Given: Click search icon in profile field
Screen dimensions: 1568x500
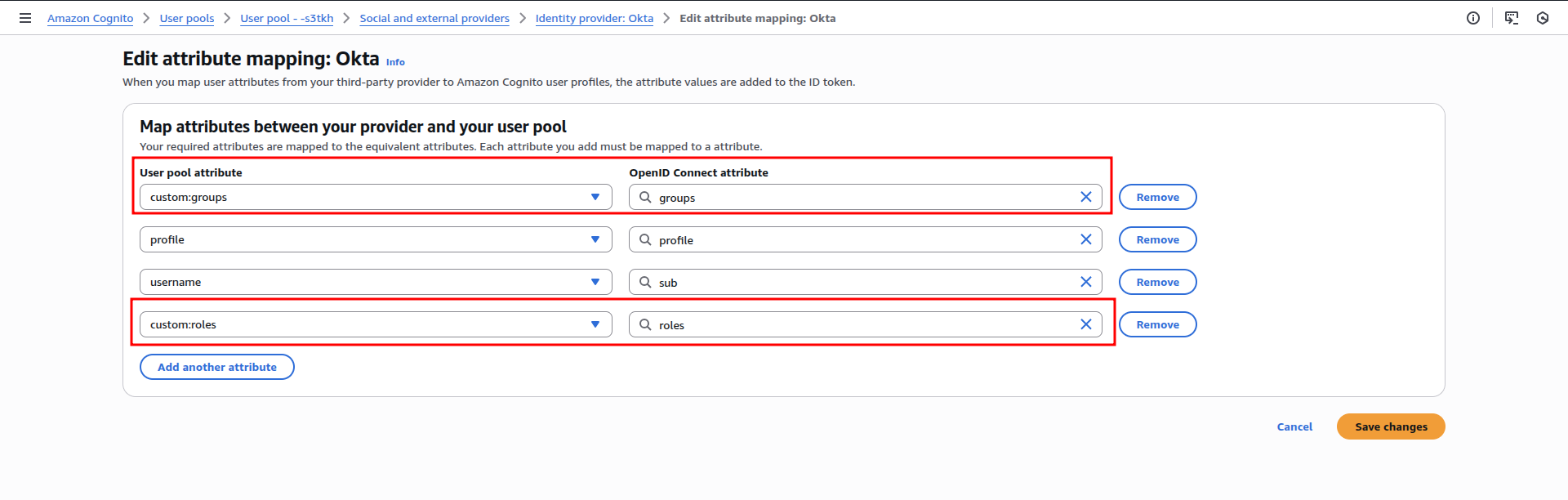Looking at the screenshot, I should tap(645, 239).
